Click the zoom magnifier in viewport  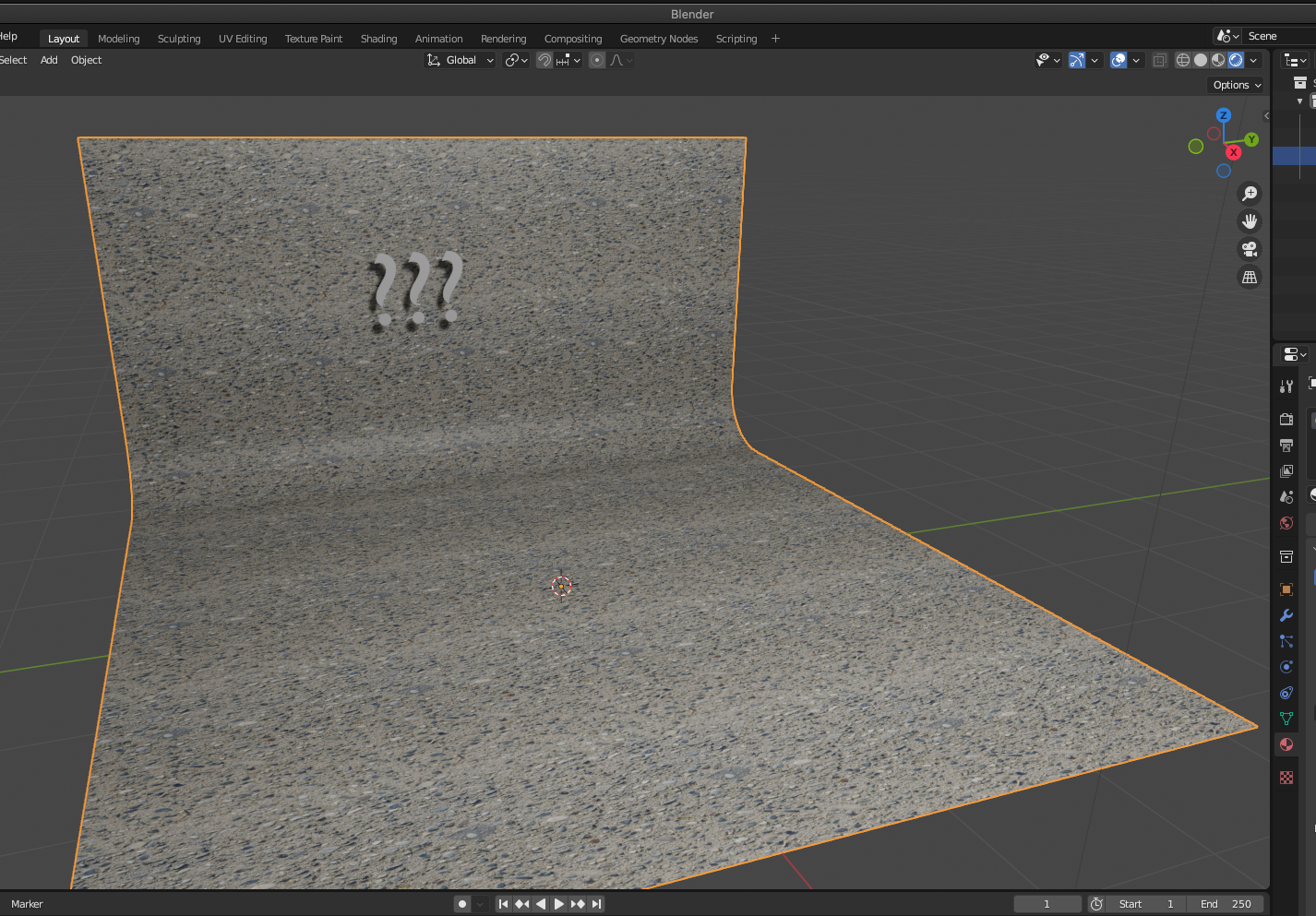point(1250,194)
